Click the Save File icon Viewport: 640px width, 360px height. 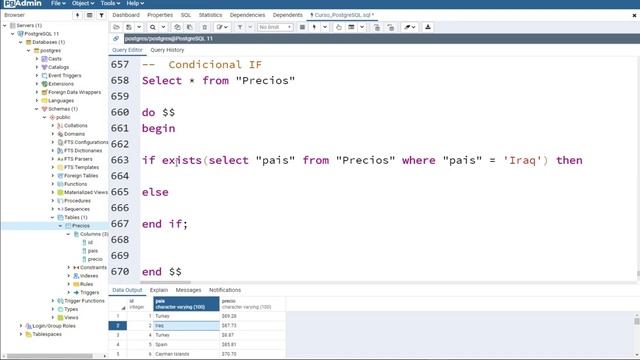[x=129, y=27]
